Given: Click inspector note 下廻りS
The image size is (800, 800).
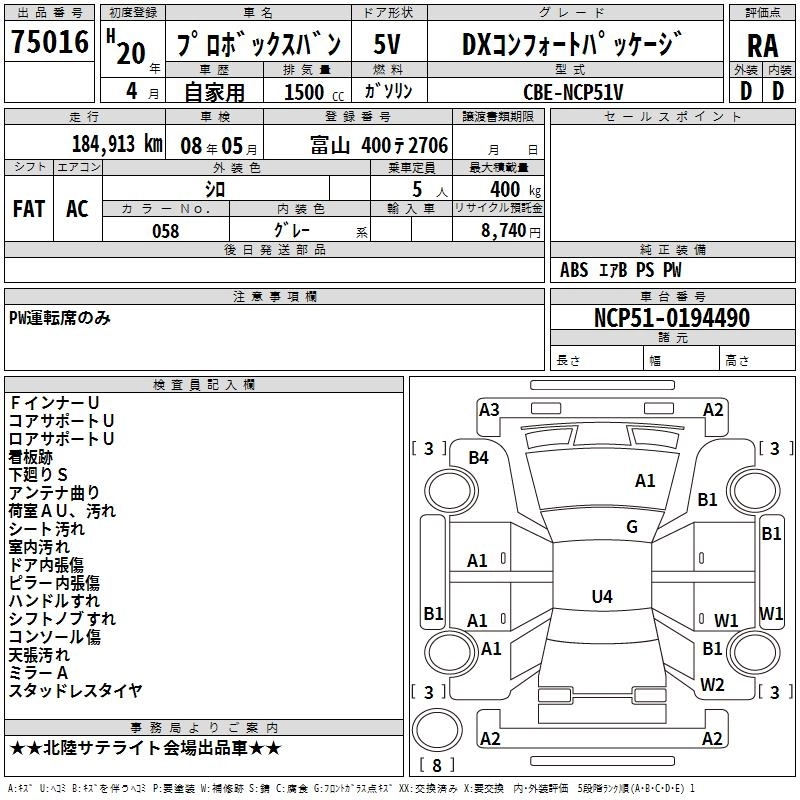Looking at the screenshot, I should tap(38, 474).
